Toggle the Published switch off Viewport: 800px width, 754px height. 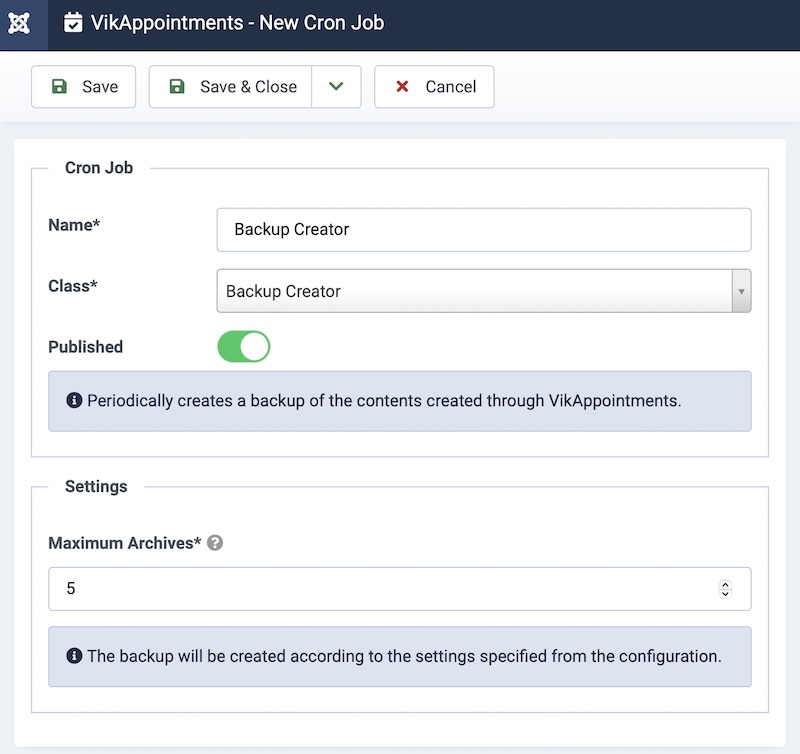pyautogui.click(x=244, y=347)
